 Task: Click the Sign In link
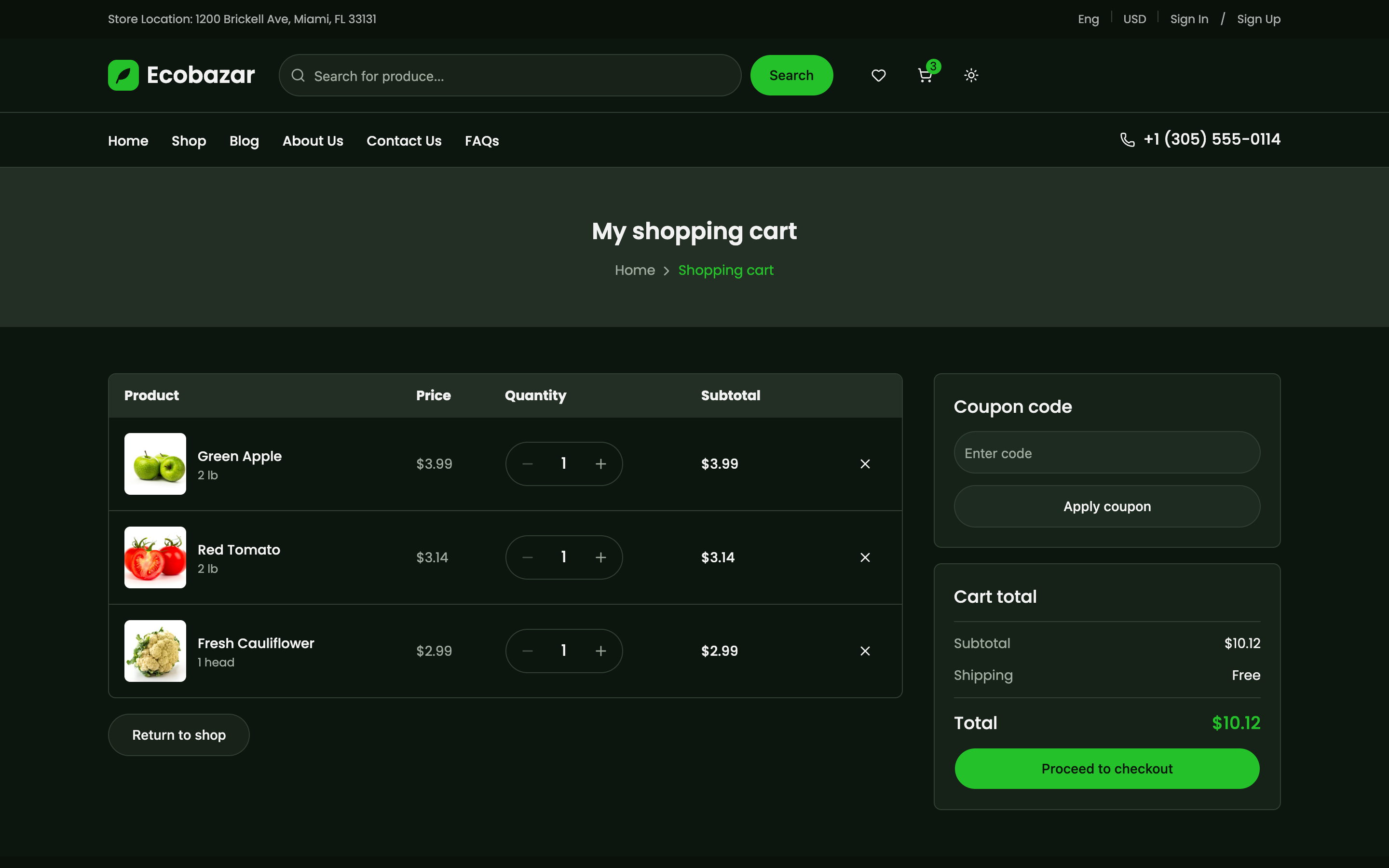[x=1189, y=19]
